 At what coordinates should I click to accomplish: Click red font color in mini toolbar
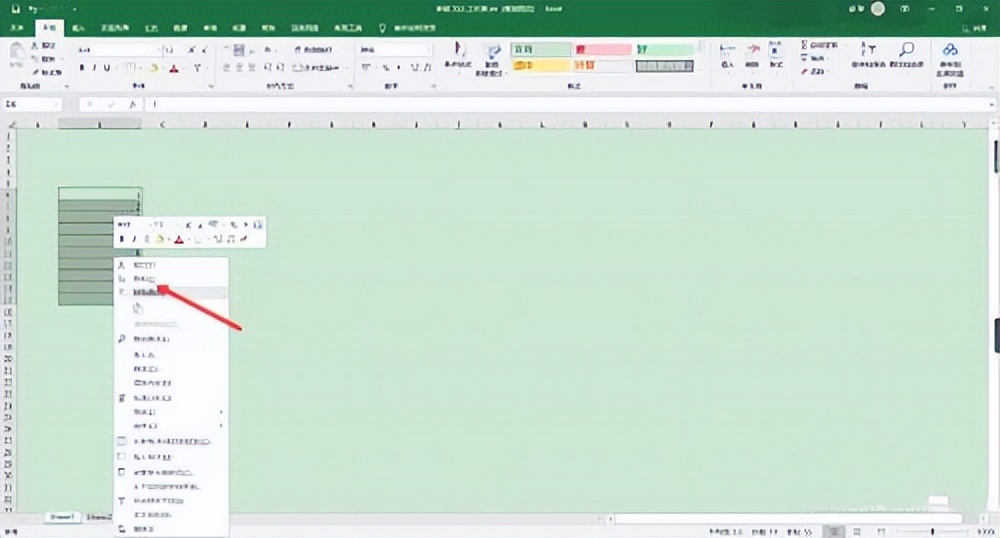(179, 239)
